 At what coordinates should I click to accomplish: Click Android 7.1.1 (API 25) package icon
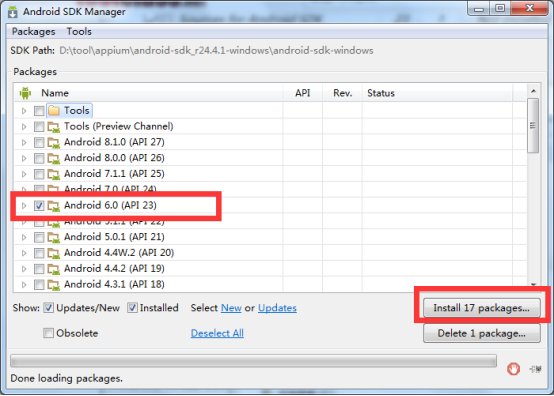[54, 175]
